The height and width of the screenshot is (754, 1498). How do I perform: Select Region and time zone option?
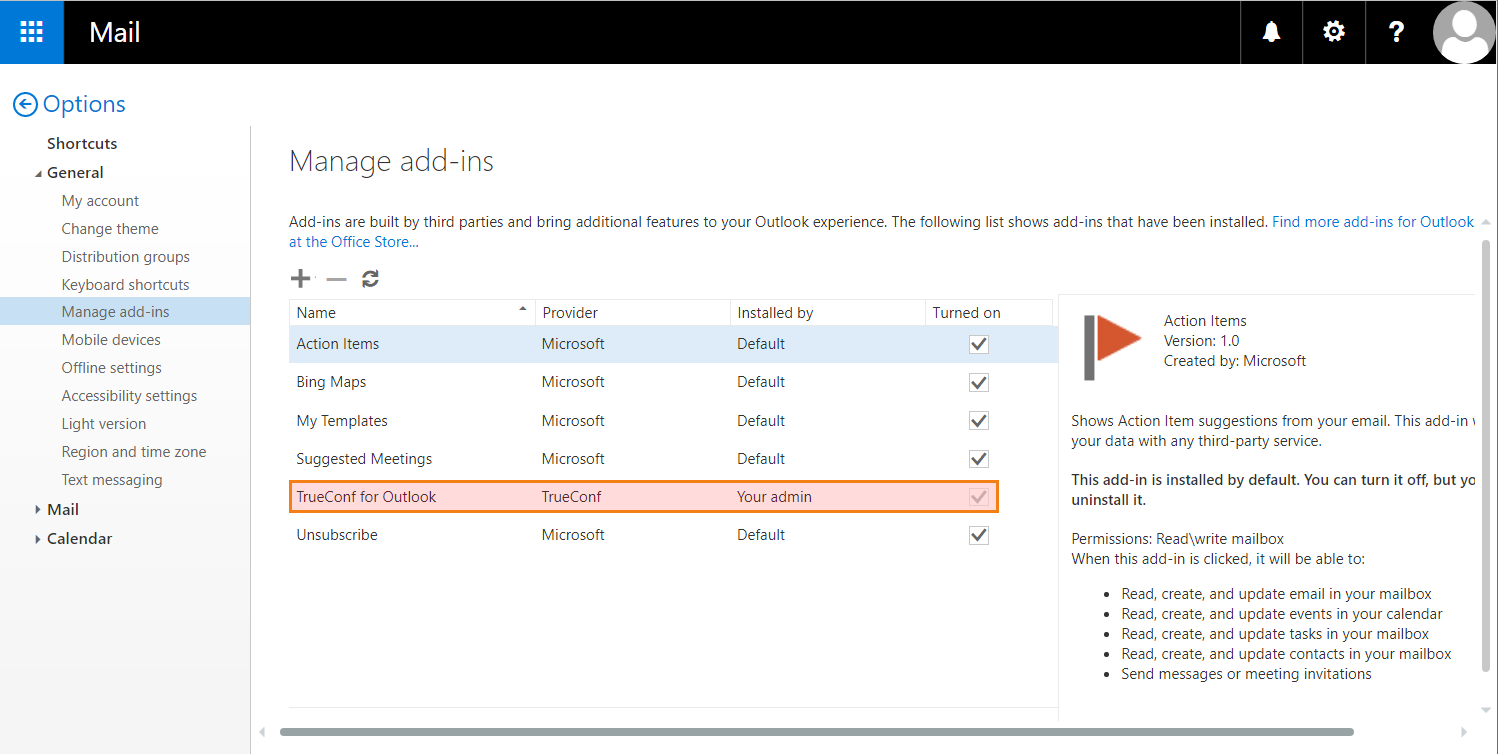(x=133, y=452)
